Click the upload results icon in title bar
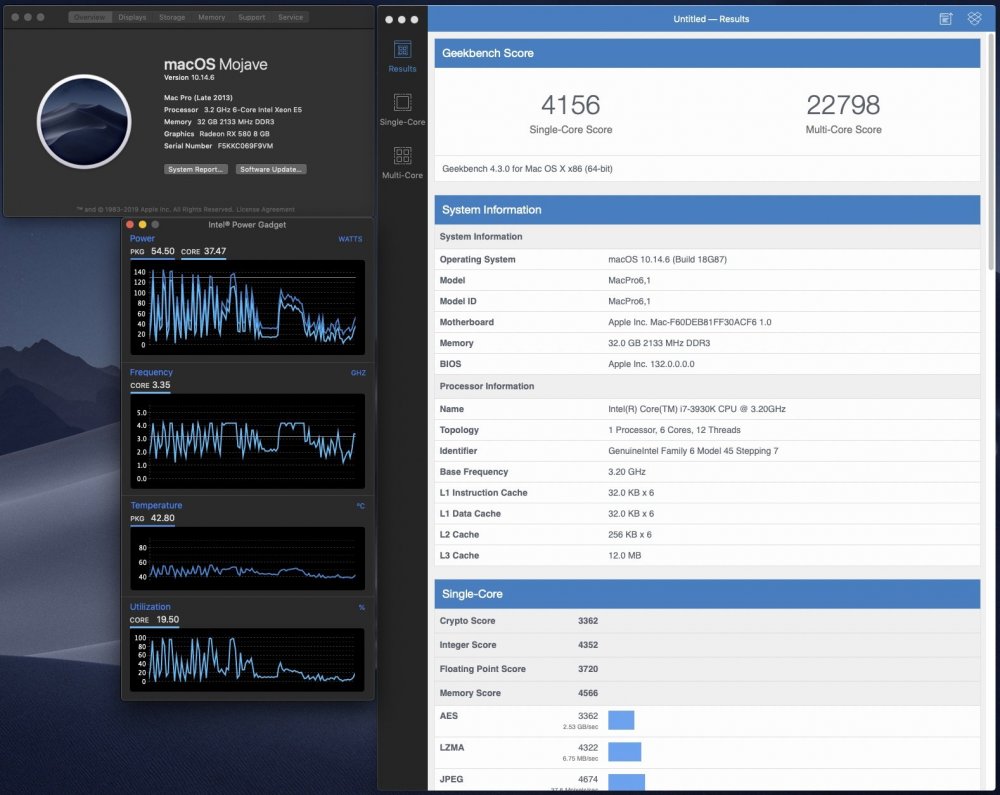The height and width of the screenshot is (795, 1000). 946,18
